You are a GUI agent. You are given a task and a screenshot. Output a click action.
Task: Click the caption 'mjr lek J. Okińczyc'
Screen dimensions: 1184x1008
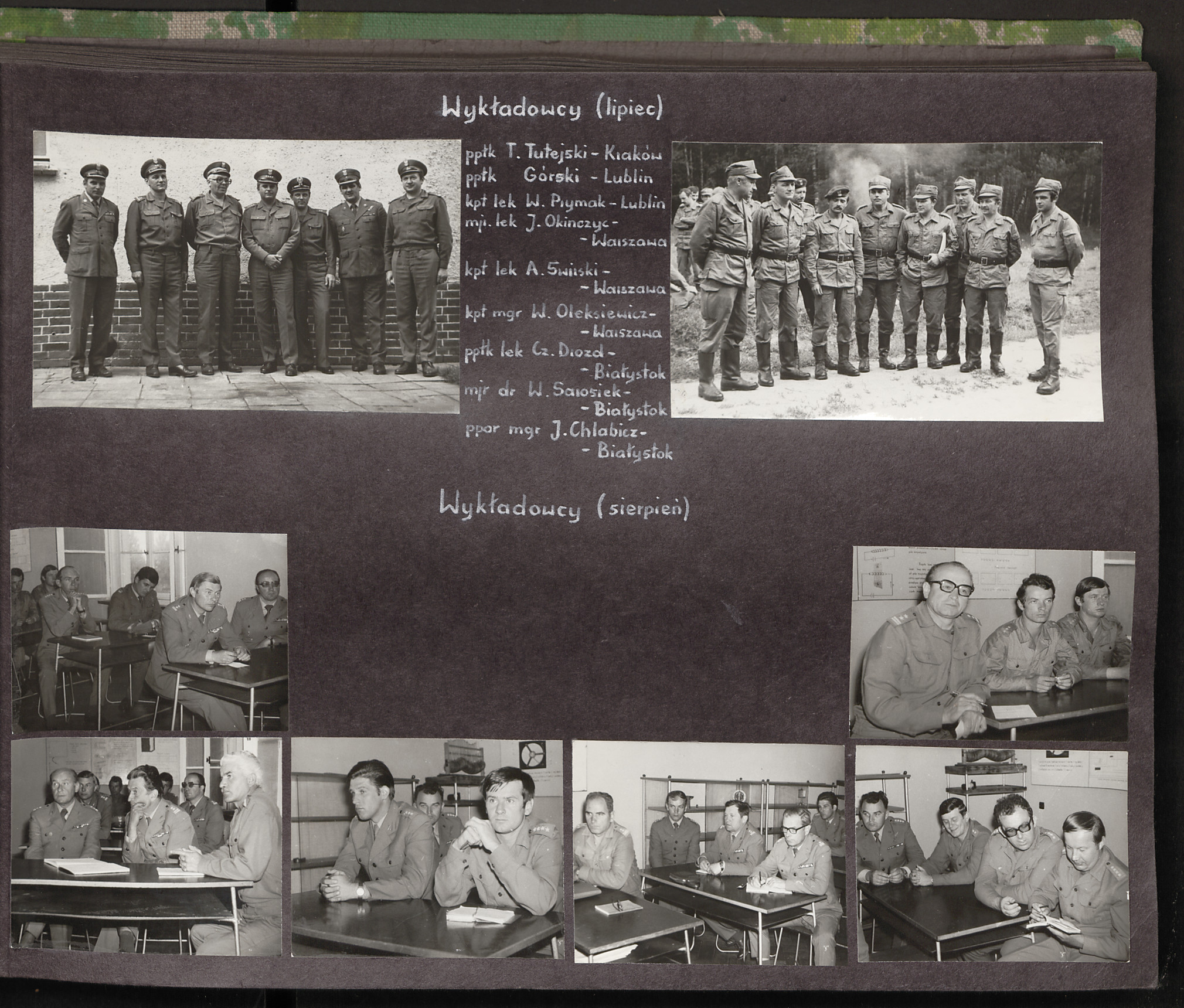pyautogui.click(x=540, y=223)
